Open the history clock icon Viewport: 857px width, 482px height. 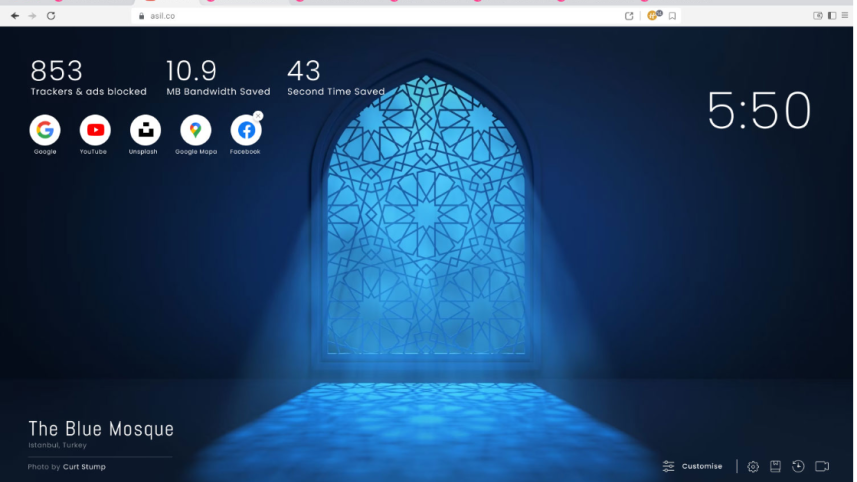point(798,466)
